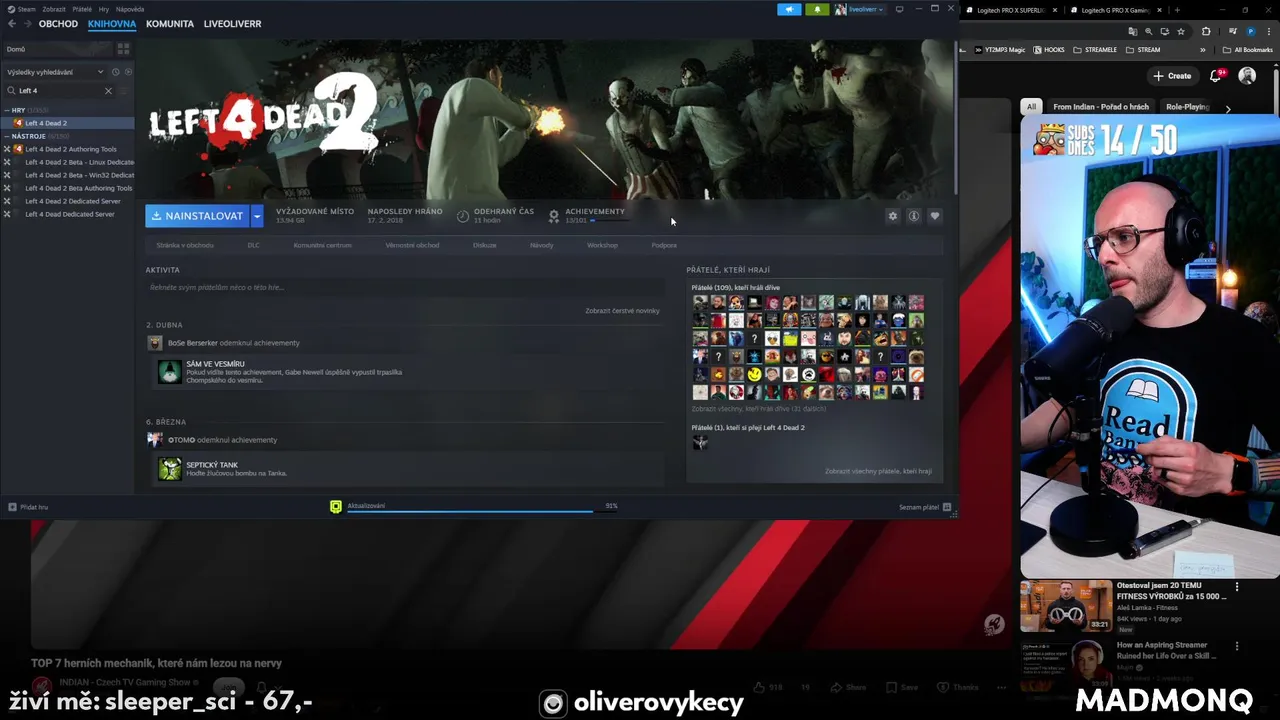This screenshot has height=720, width=1280.
Task: Collapse the NÁSTROJE category
Action: tap(7, 136)
